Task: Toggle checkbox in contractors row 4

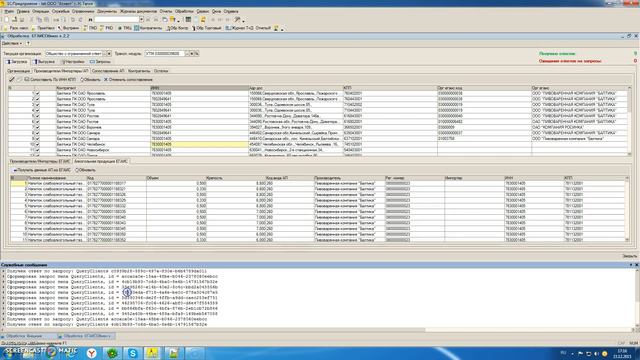Action: pyautogui.click(x=37, y=110)
